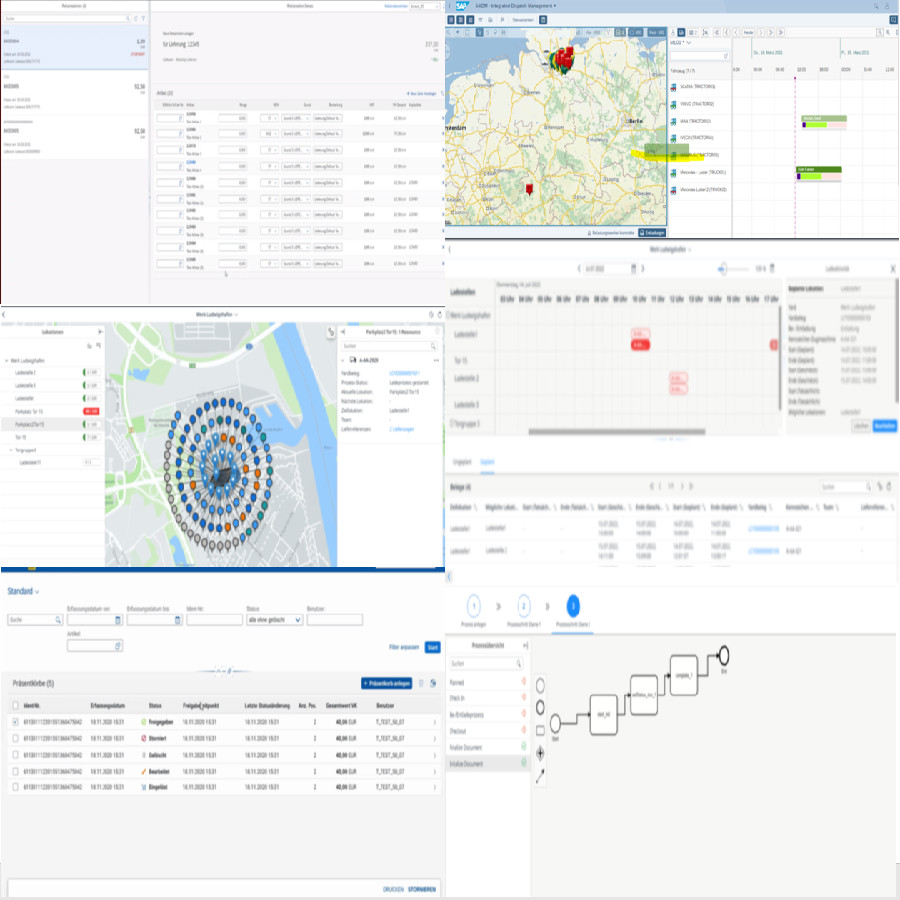Image resolution: width=900 pixels, height=900 pixels.
Task: Click the truck icon beside SCANIA (TRACTOR03)
Action: (x=673, y=88)
